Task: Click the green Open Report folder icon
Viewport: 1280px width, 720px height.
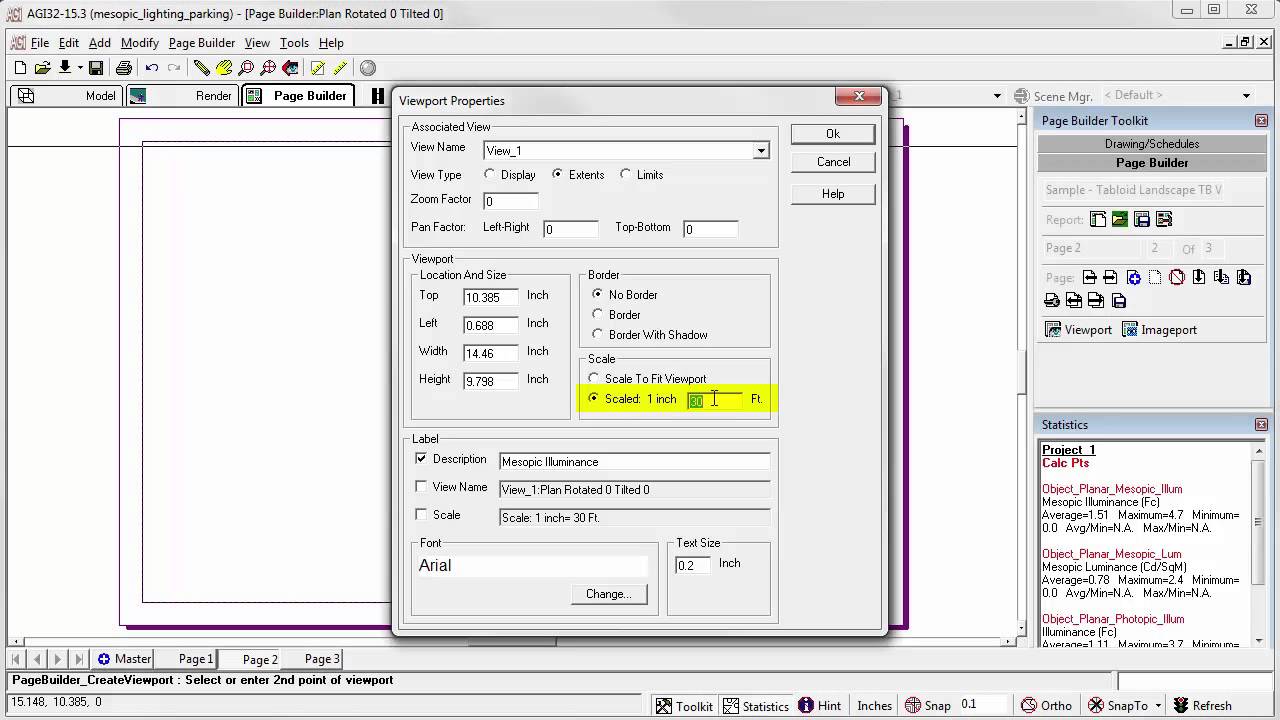Action: pos(1120,219)
